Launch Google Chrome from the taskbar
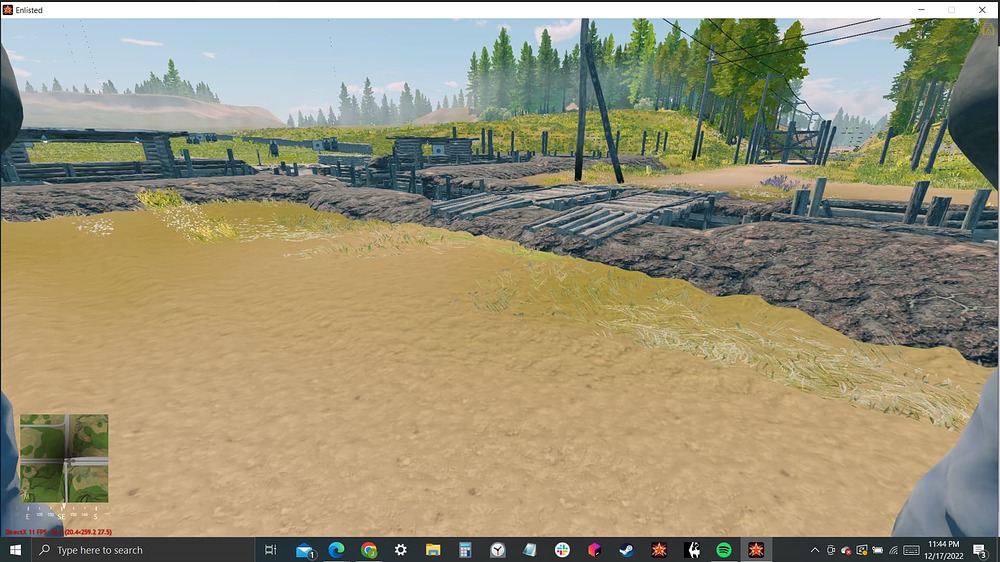Image resolution: width=1000 pixels, height=562 pixels. pos(369,550)
